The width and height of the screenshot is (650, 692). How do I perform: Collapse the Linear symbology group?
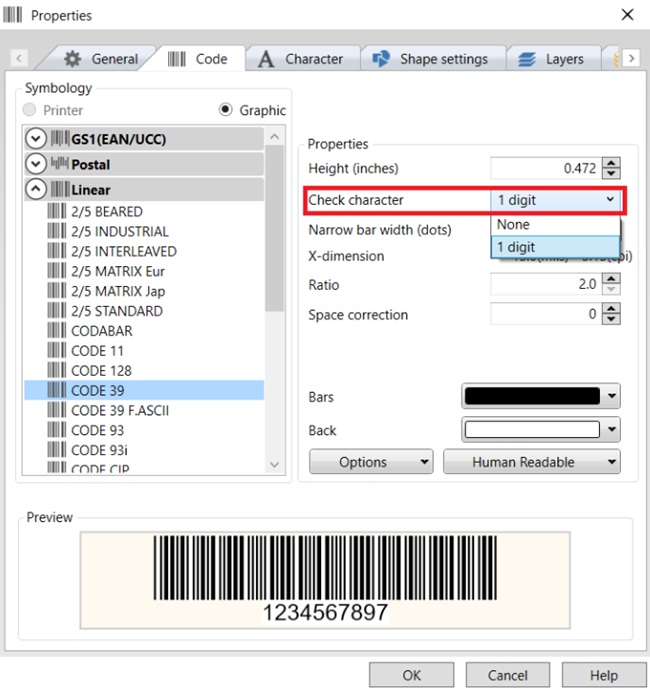click(x=36, y=189)
